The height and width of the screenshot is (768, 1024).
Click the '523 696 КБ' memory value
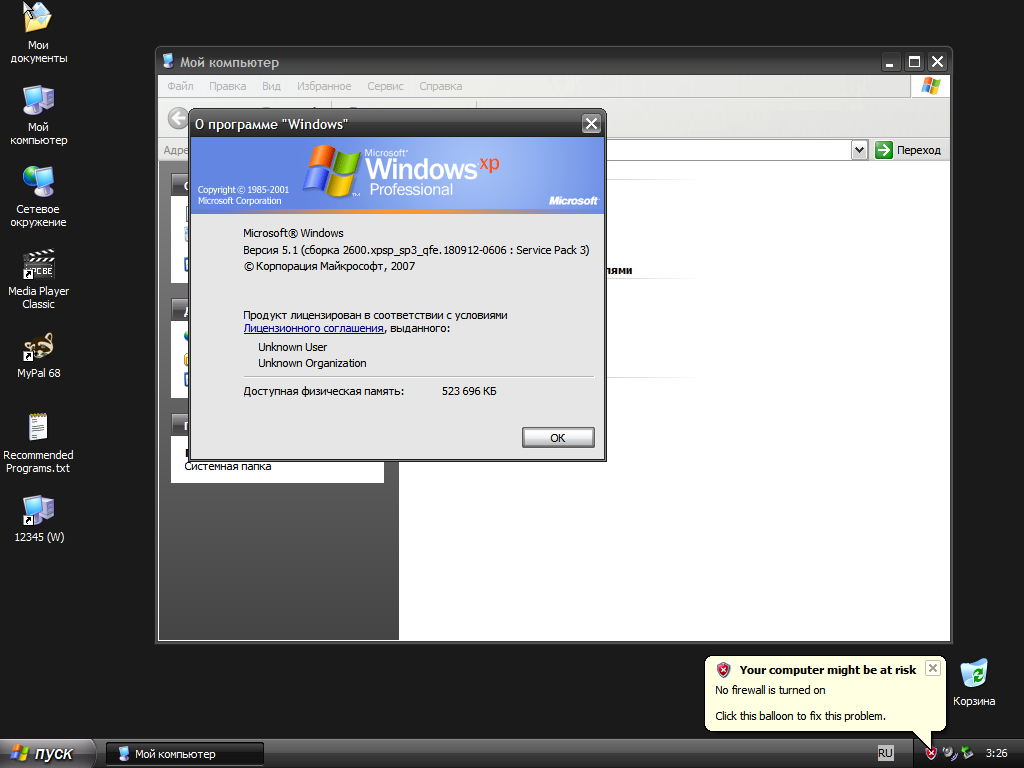(469, 391)
